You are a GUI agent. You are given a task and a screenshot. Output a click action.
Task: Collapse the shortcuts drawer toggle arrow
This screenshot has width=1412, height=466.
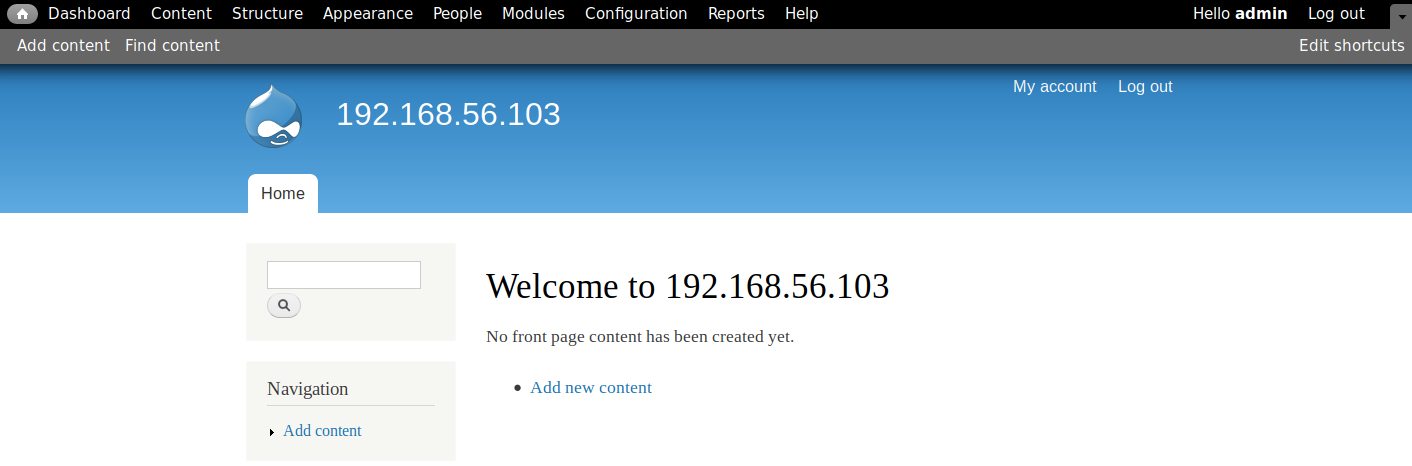point(1400,15)
